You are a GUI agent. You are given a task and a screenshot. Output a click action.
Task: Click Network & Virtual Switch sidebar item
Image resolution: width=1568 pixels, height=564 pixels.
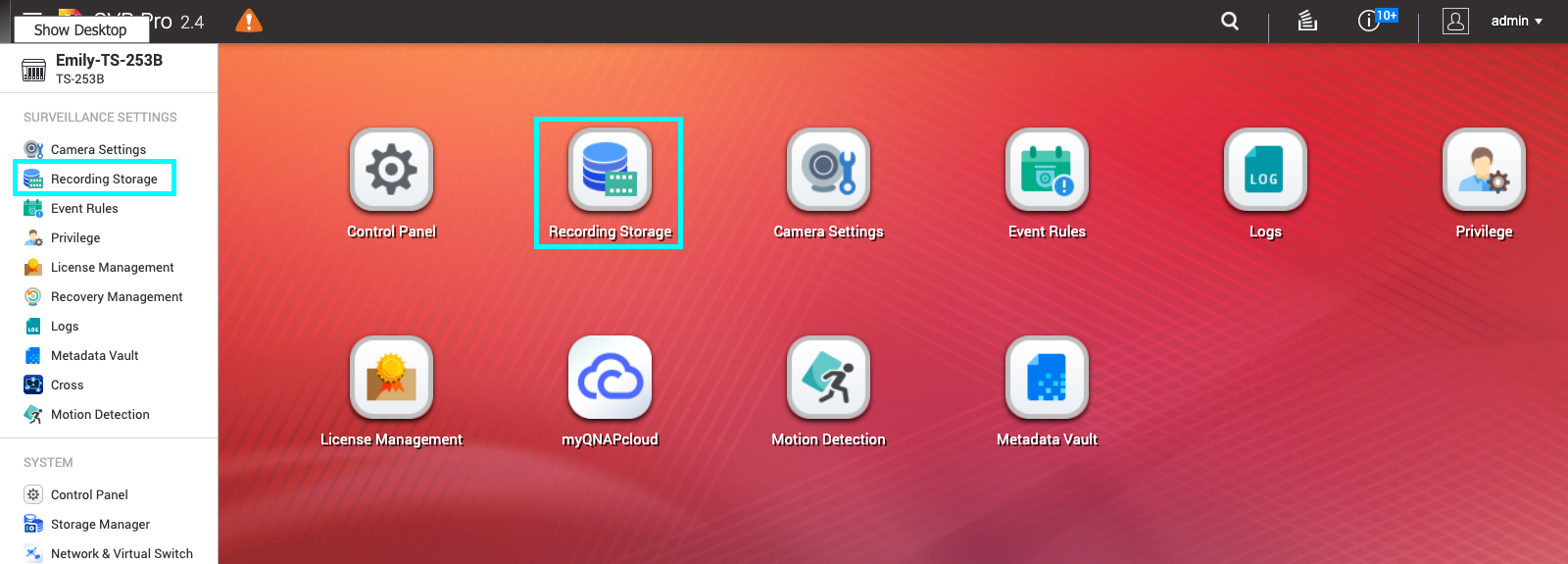[x=122, y=553]
